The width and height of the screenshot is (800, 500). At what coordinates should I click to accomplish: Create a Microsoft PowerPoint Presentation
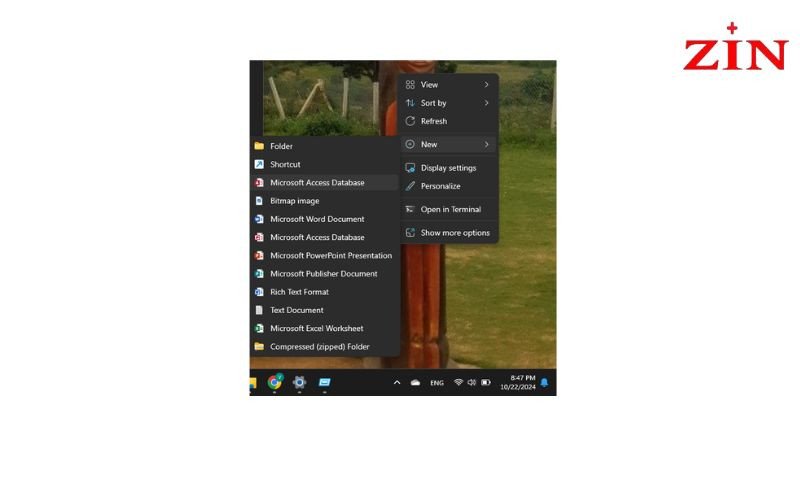click(x=324, y=256)
